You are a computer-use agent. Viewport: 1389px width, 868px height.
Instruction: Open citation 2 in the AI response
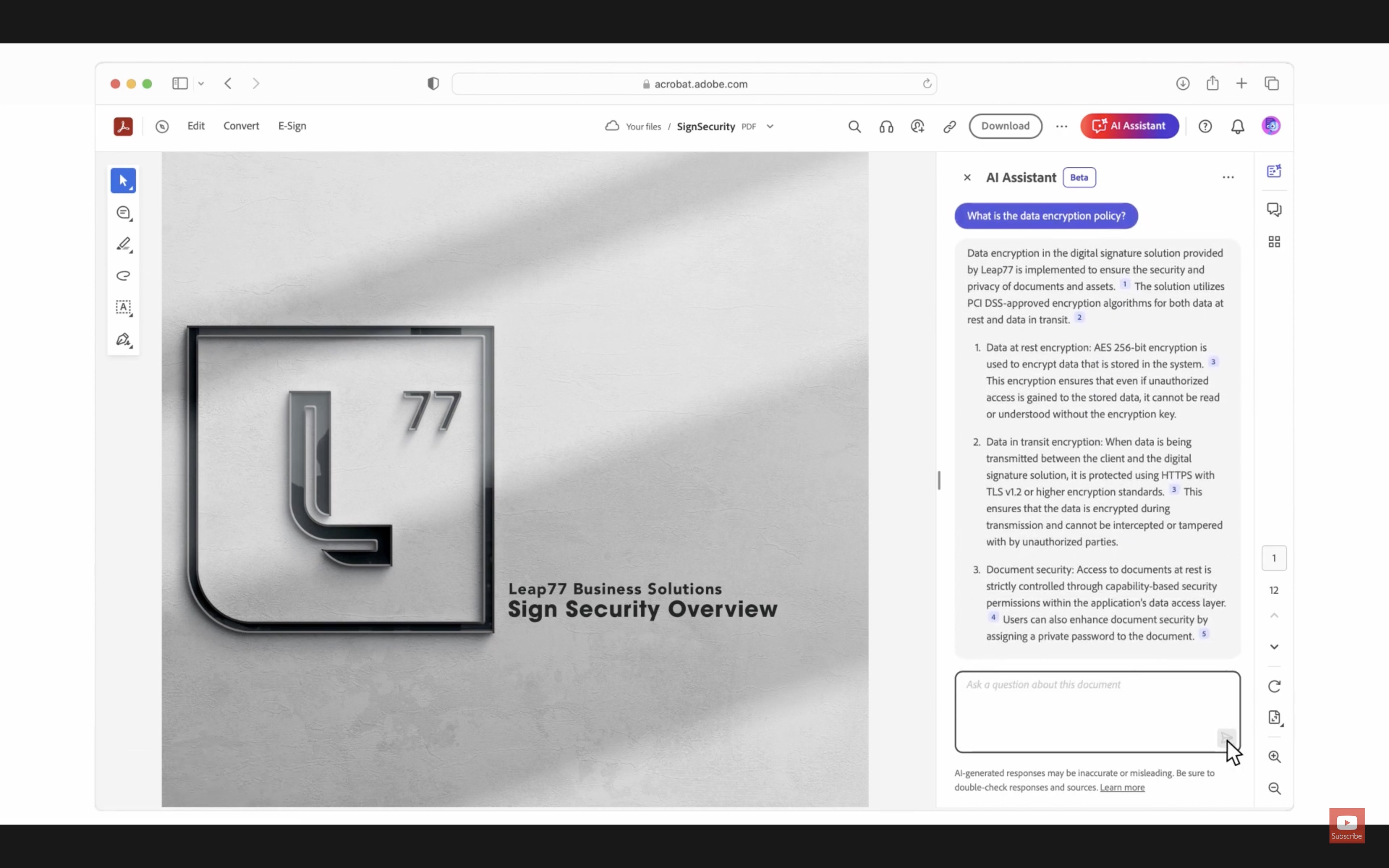pyautogui.click(x=1079, y=317)
